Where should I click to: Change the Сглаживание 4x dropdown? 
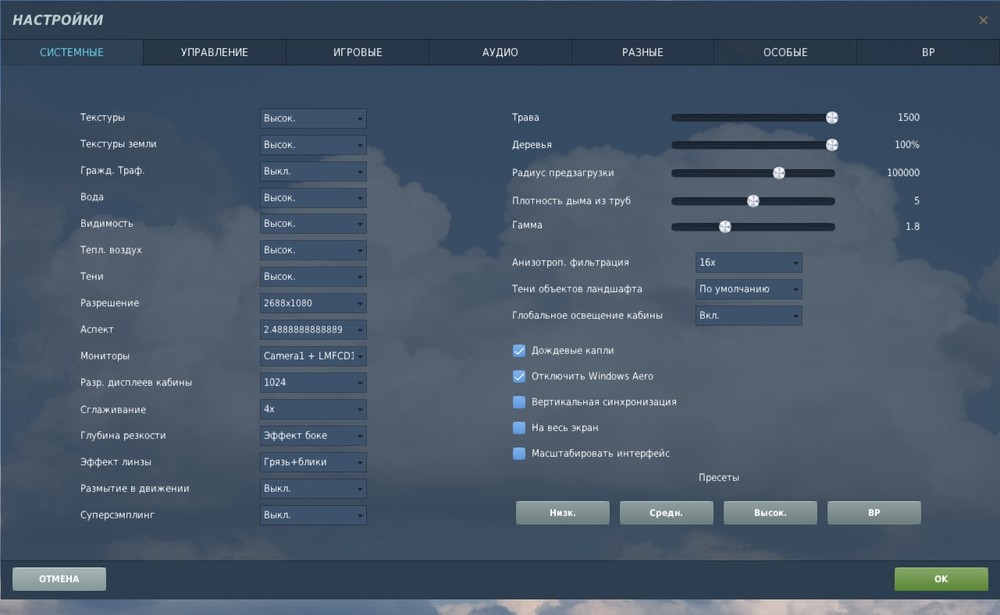coord(313,409)
